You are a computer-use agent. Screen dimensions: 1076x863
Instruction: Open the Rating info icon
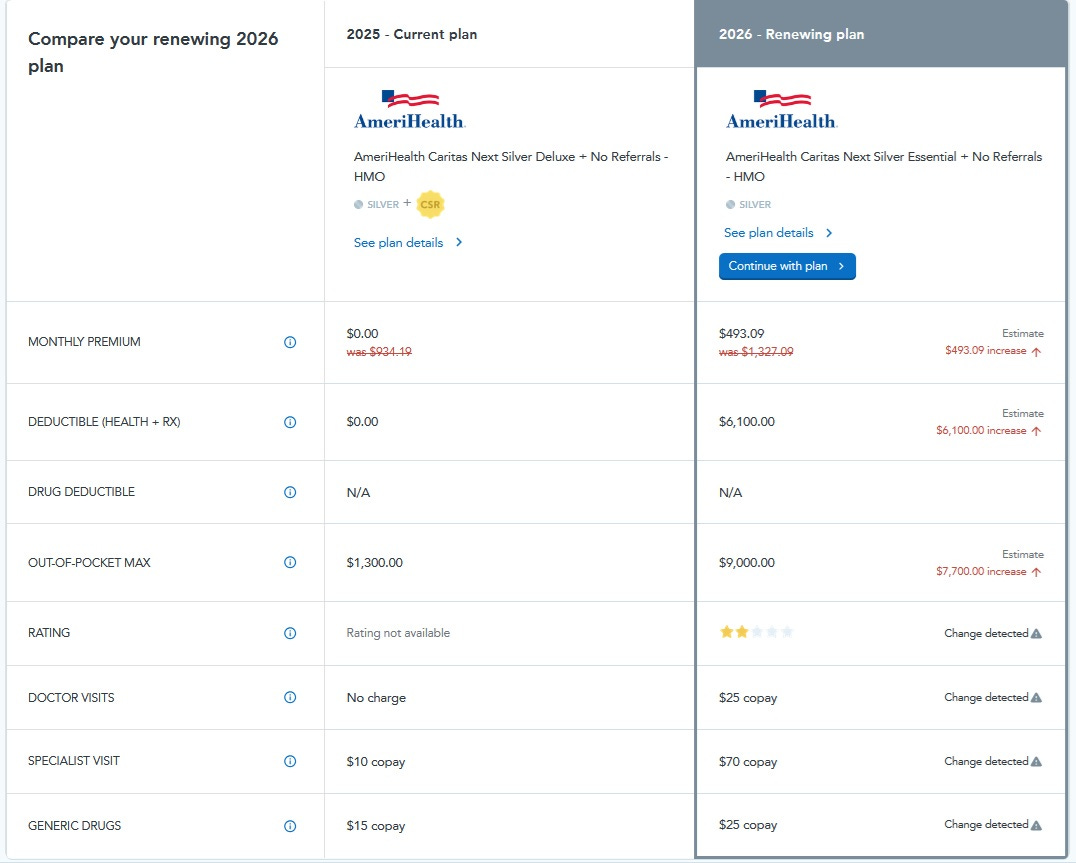click(x=290, y=633)
